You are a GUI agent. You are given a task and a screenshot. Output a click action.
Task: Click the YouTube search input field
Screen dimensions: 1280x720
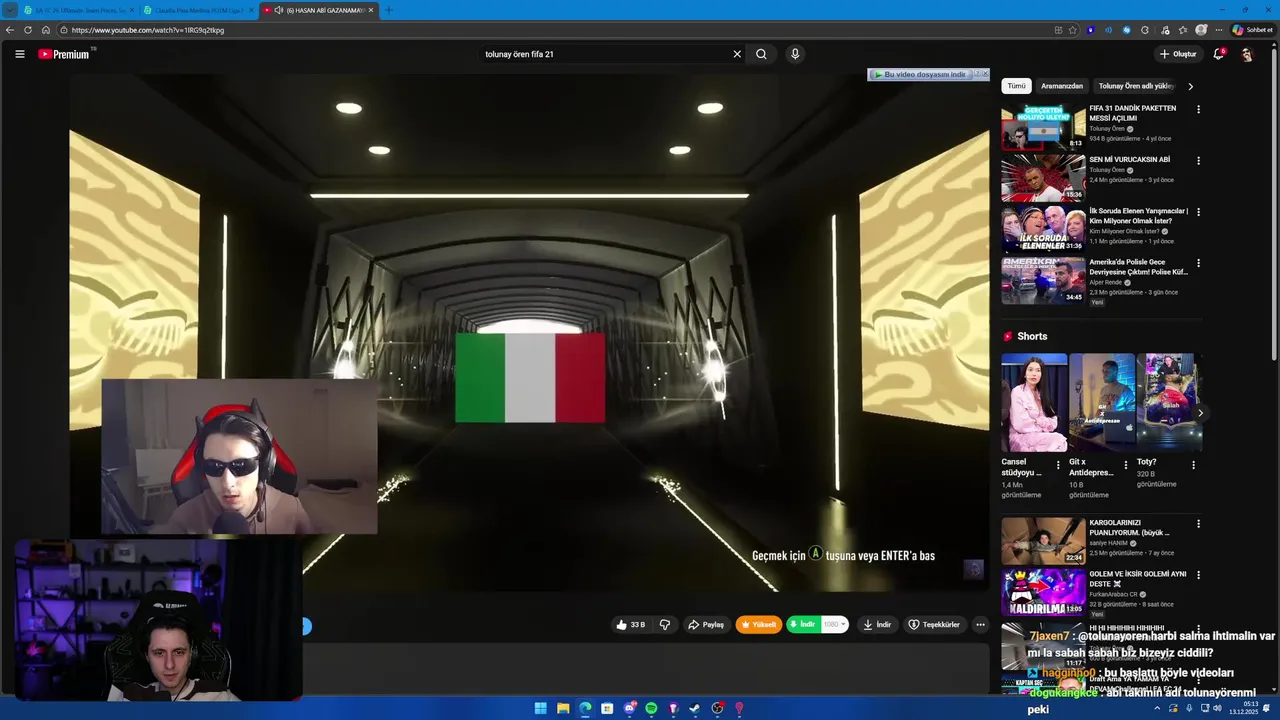pos(605,54)
